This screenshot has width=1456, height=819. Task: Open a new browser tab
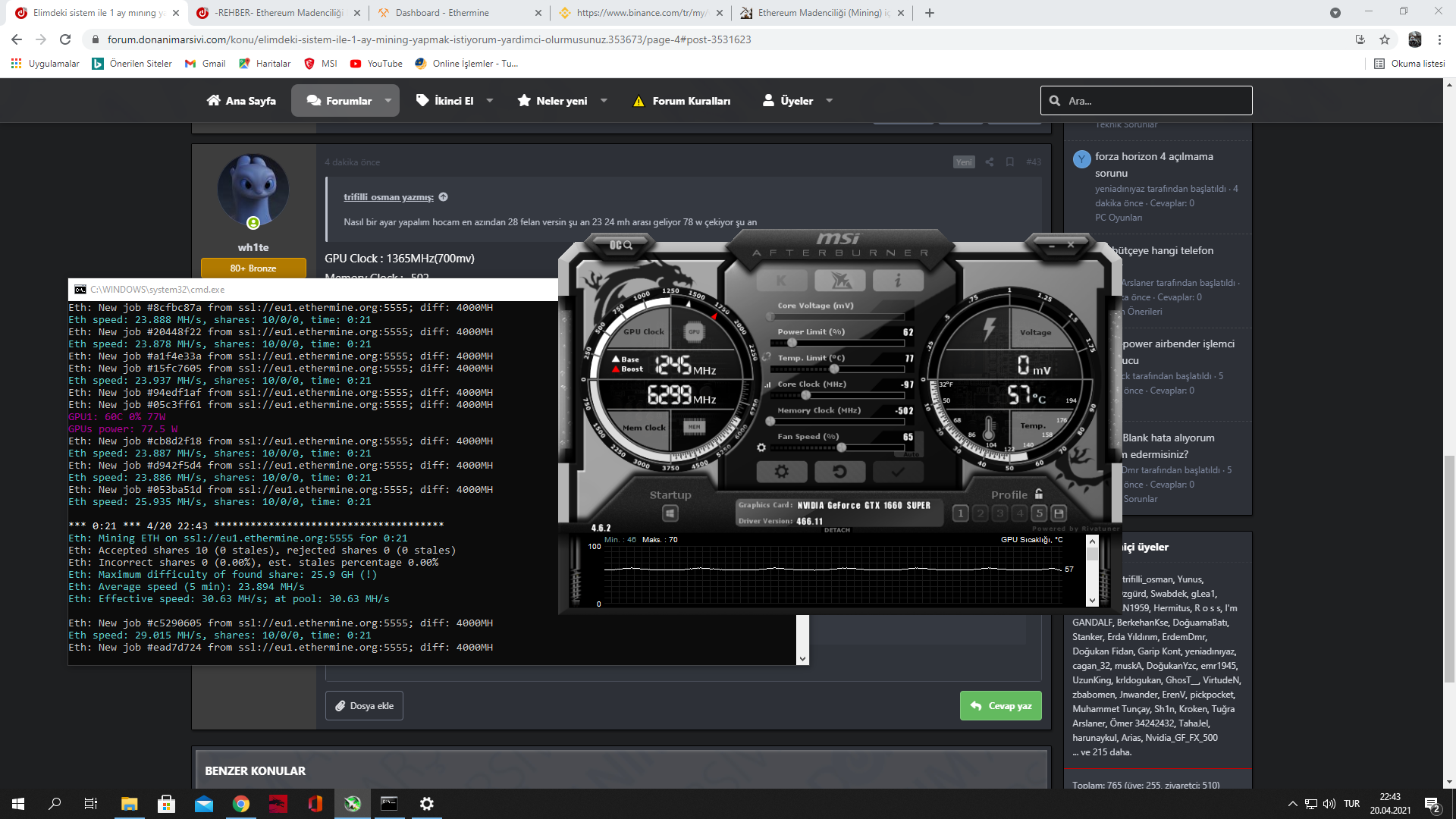pos(930,13)
